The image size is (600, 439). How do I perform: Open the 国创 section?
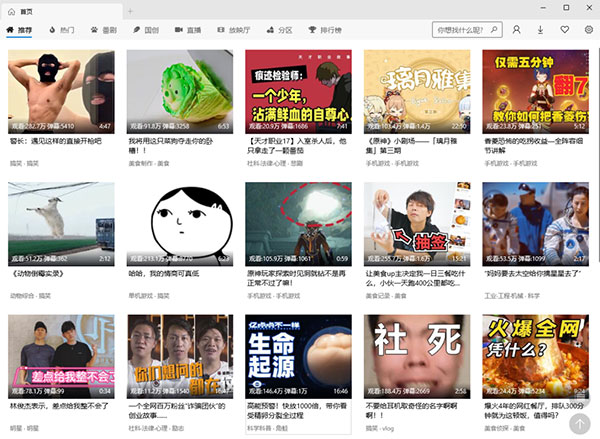click(x=146, y=31)
